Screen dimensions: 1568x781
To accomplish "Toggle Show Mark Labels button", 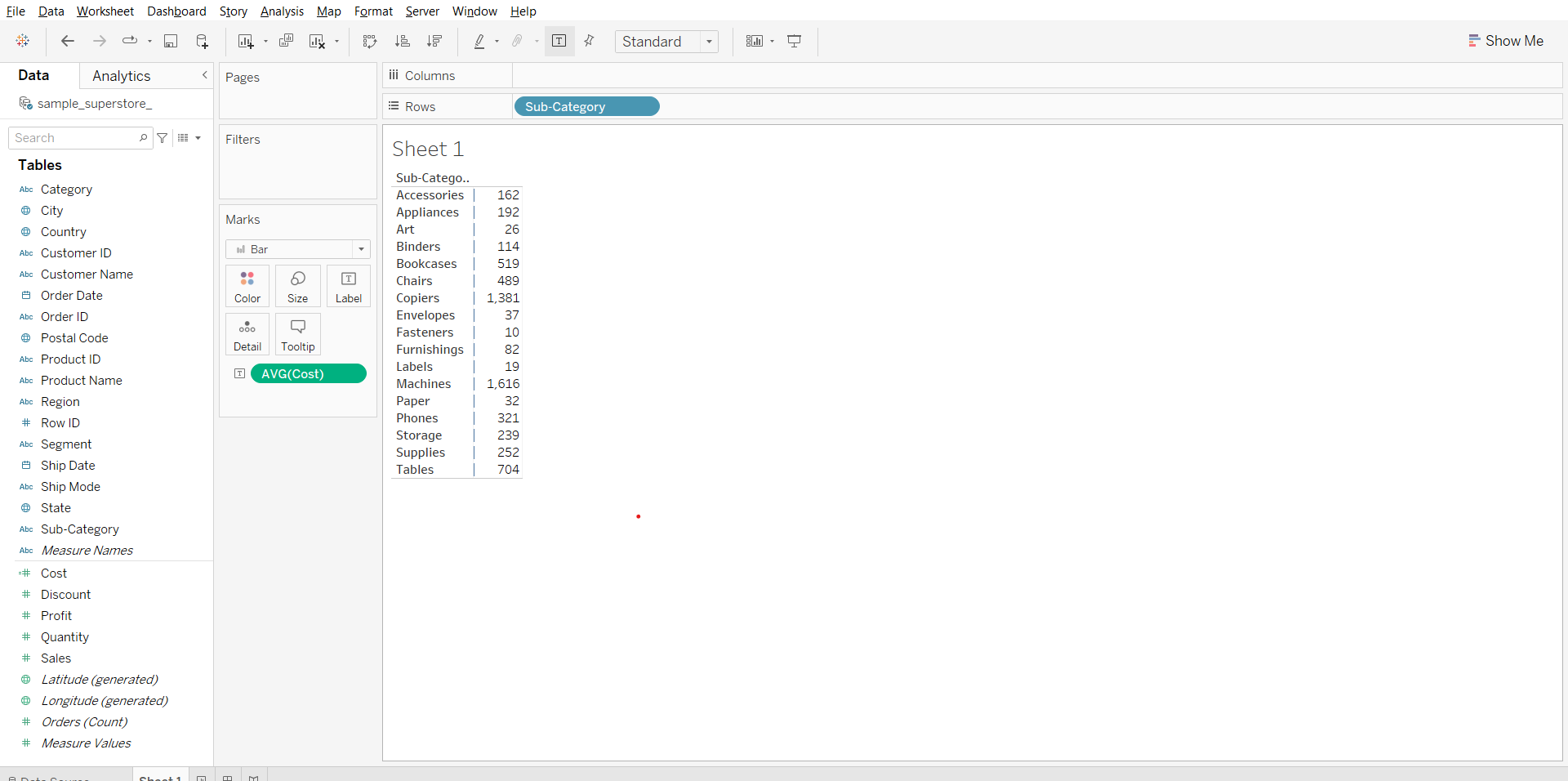I will (x=559, y=41).
